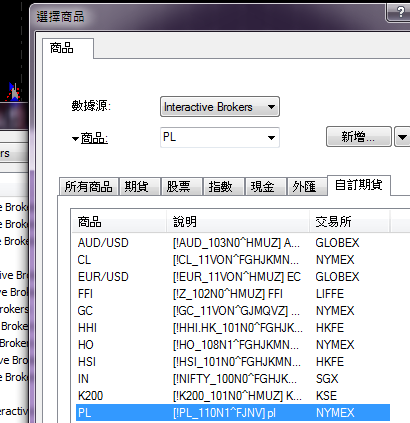
Task: Expand the PL symbol combo box arrow
Action: (x=271, y=137)
